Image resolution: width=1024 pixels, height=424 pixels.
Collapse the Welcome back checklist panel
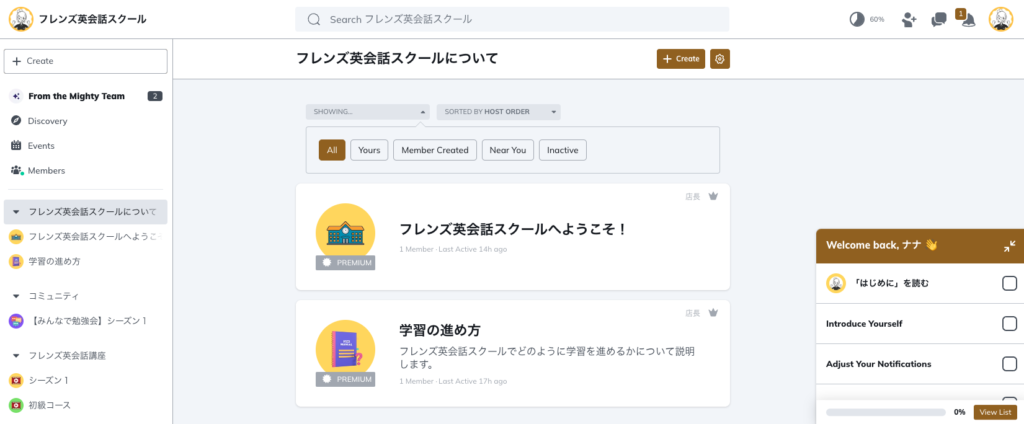pos(1009,245)
